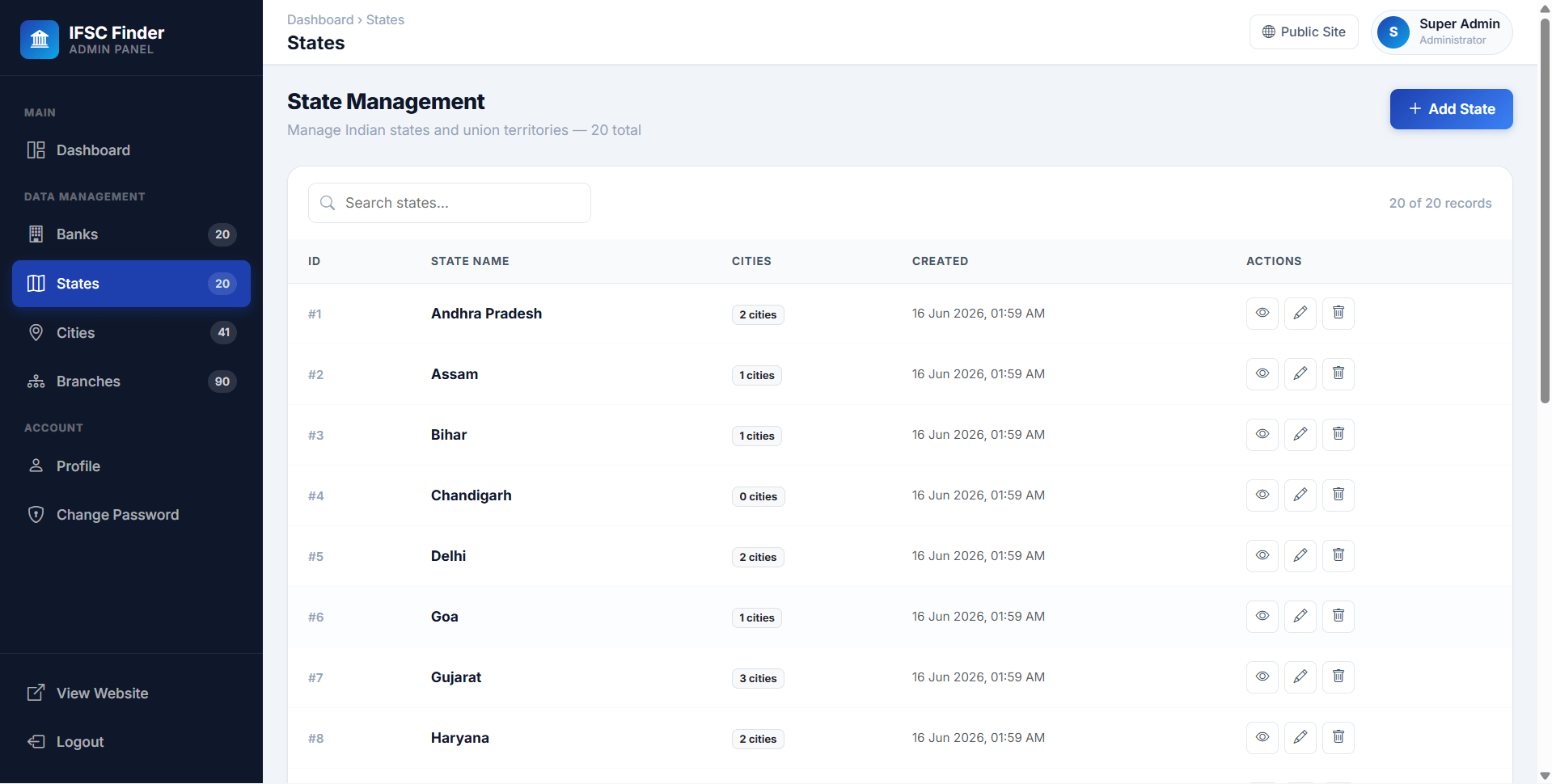Viewport: 1552px width, 784px height.
Task: Navigate to Branches in the sidebar
Action: [131, 381]
